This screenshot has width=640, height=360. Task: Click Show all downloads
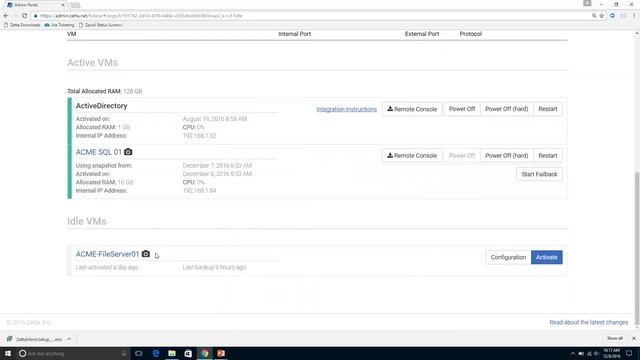click(x=614, y=338)
